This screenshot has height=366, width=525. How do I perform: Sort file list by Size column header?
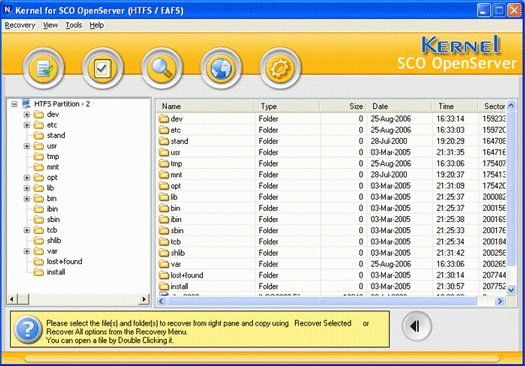coord(343,106)
